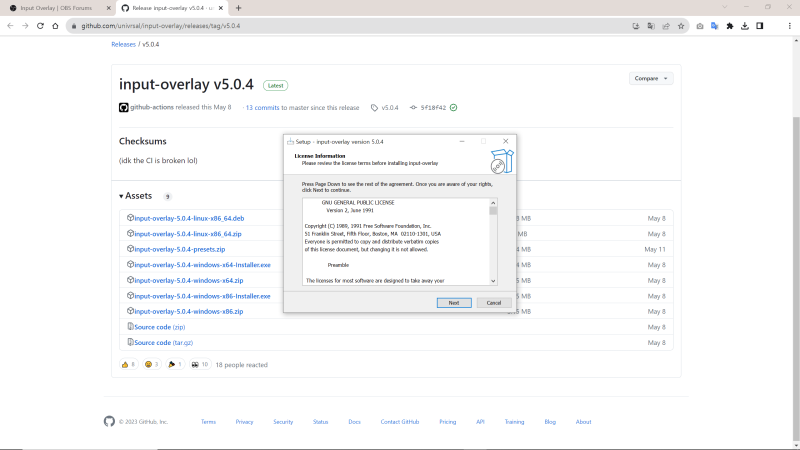Click the GitHub logo in the footer
Viewport: 800px width, 450px height.
109,421
